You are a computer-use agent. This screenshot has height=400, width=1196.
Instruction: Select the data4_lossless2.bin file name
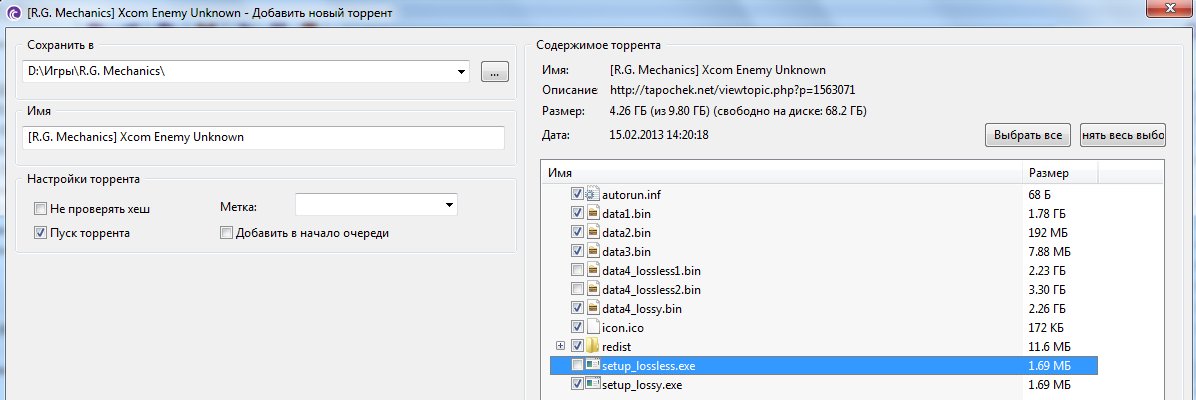(x=651, y=289)
